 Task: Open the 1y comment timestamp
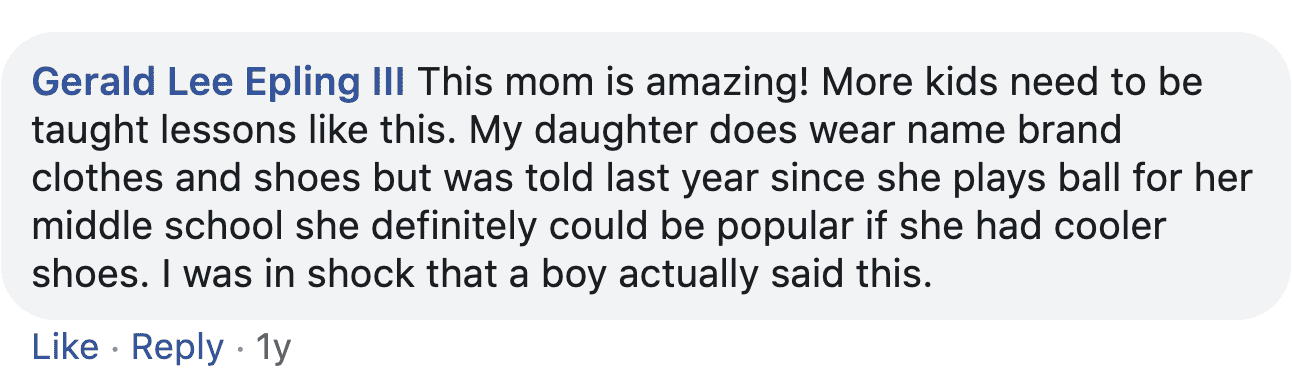tap(273, 349)
